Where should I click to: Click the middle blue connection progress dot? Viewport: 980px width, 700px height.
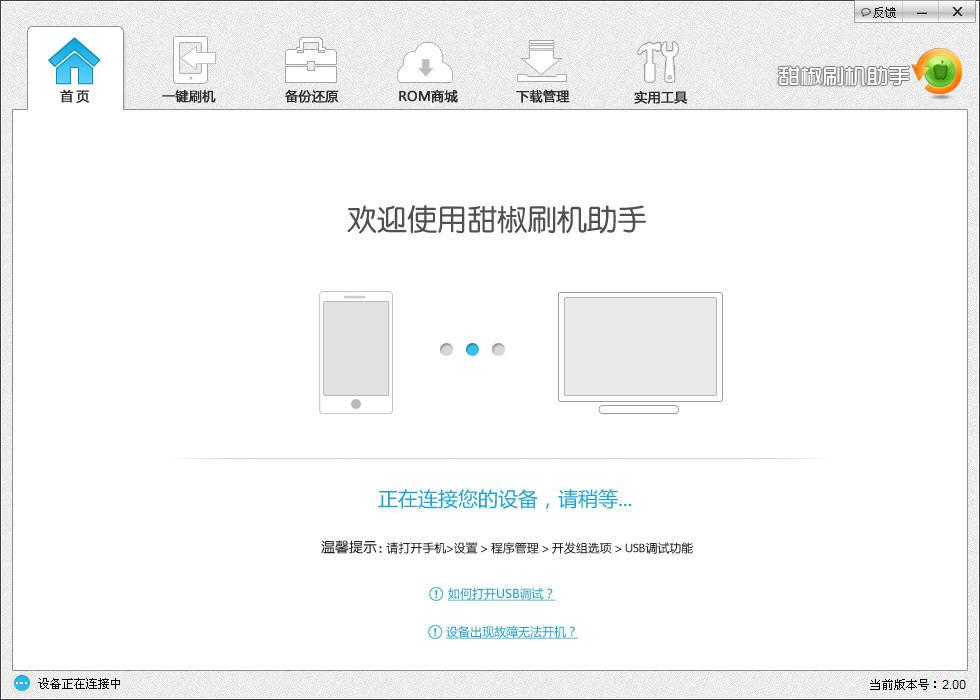(472, 349)
